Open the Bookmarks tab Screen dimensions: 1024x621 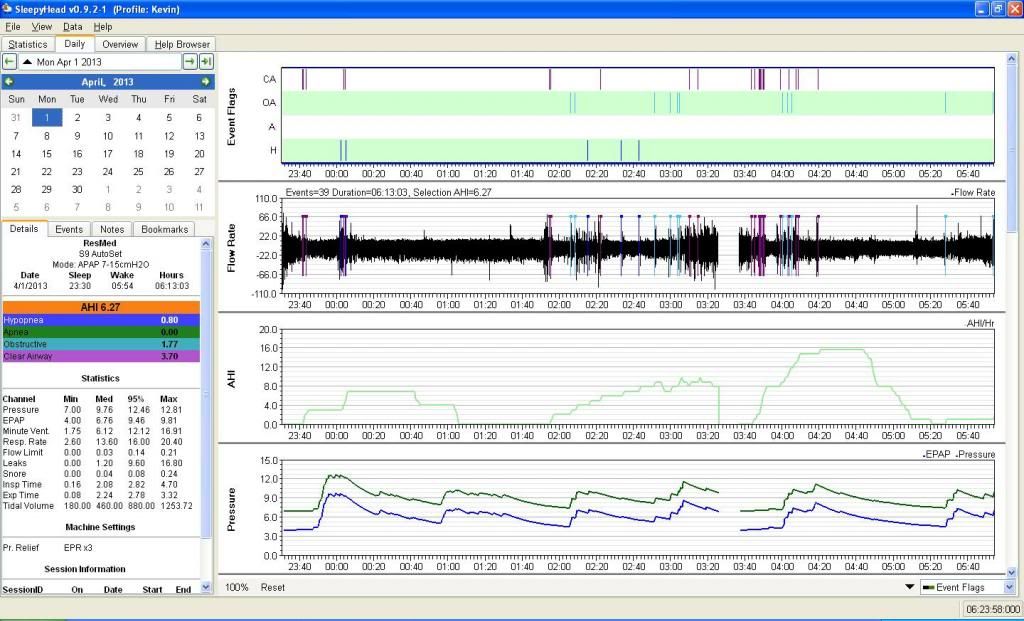(165, 229)
